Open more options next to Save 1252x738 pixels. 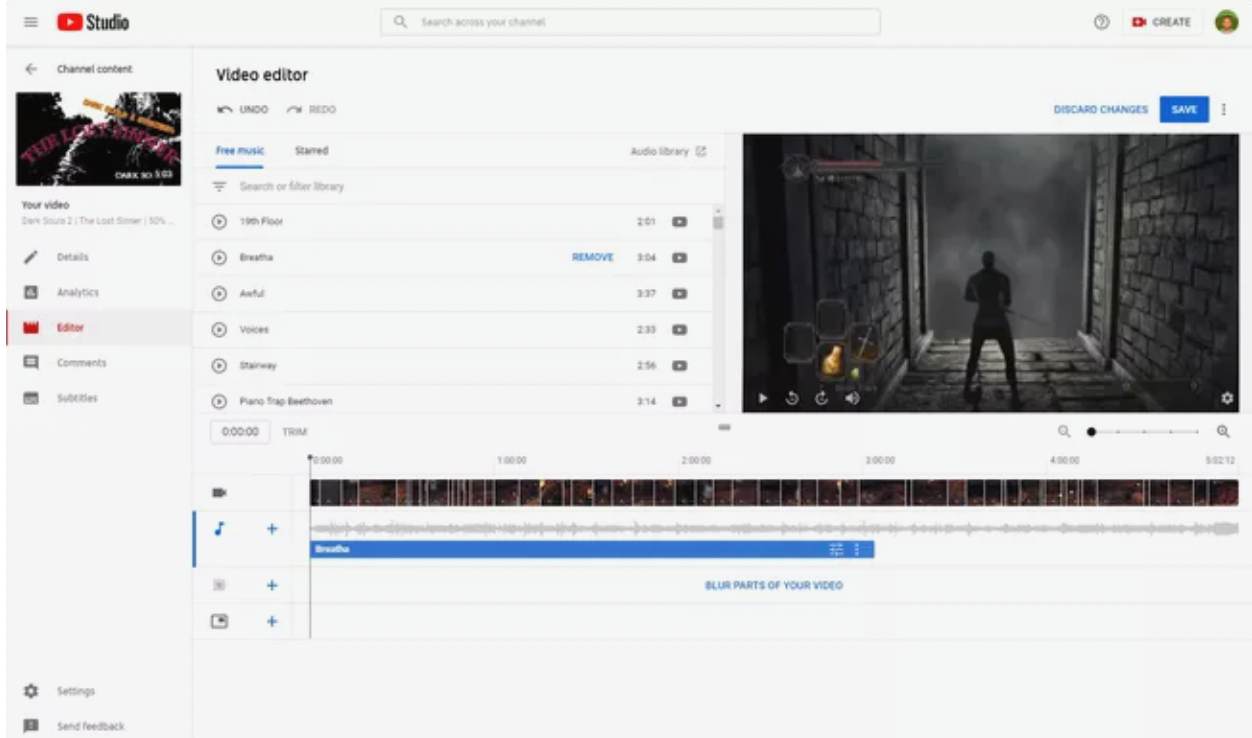tap(1224, 109)
